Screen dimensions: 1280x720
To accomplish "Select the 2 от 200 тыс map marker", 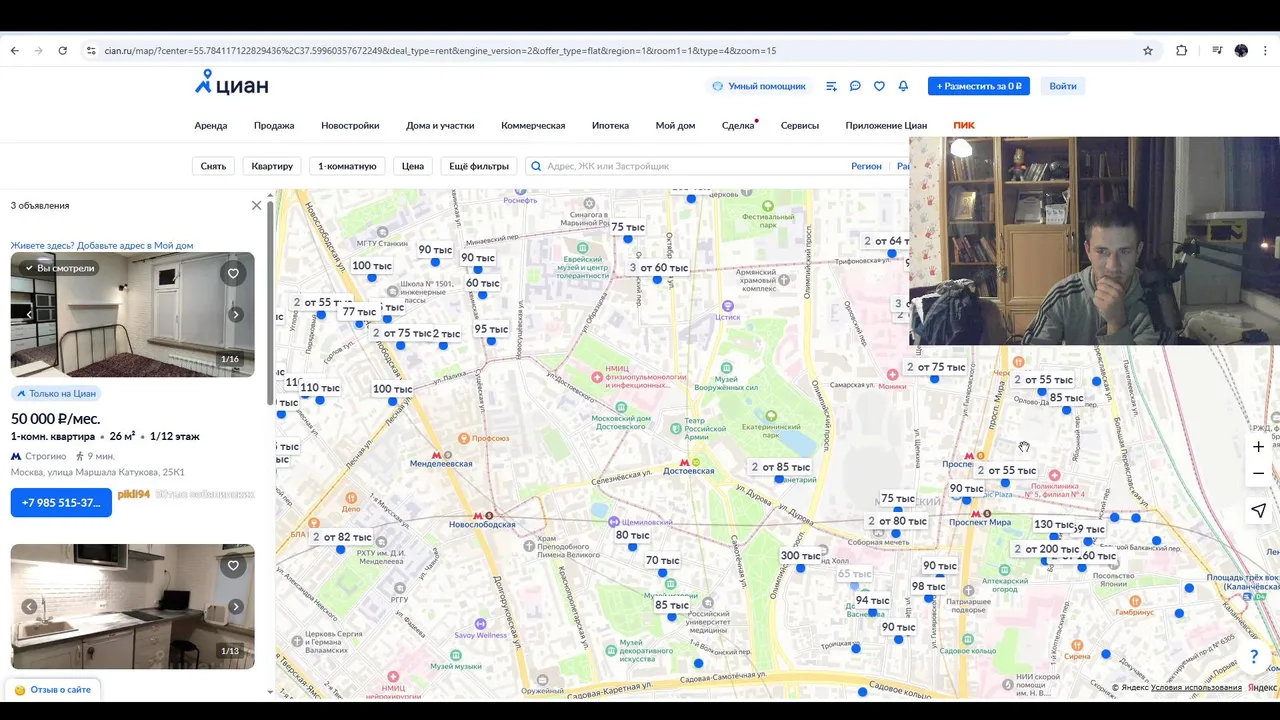I will [1046, 549].
